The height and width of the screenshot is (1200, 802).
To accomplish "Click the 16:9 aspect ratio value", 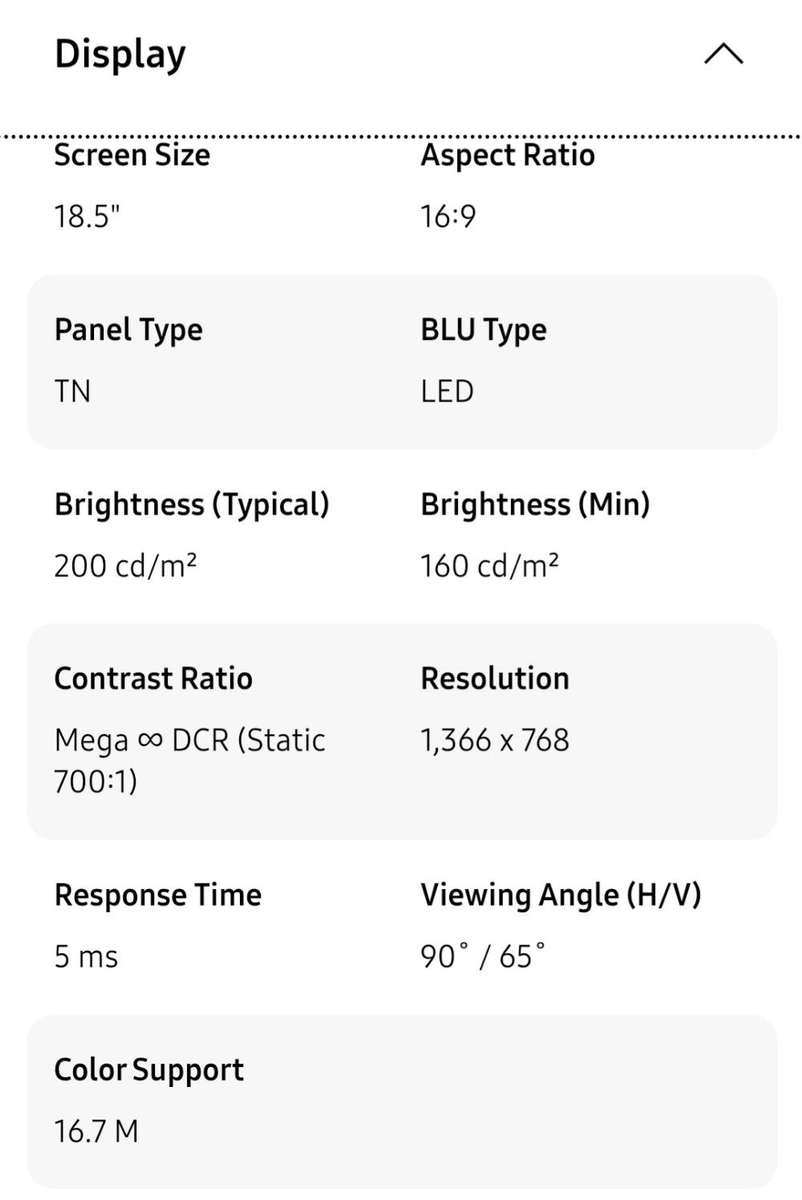I will 446,215.
